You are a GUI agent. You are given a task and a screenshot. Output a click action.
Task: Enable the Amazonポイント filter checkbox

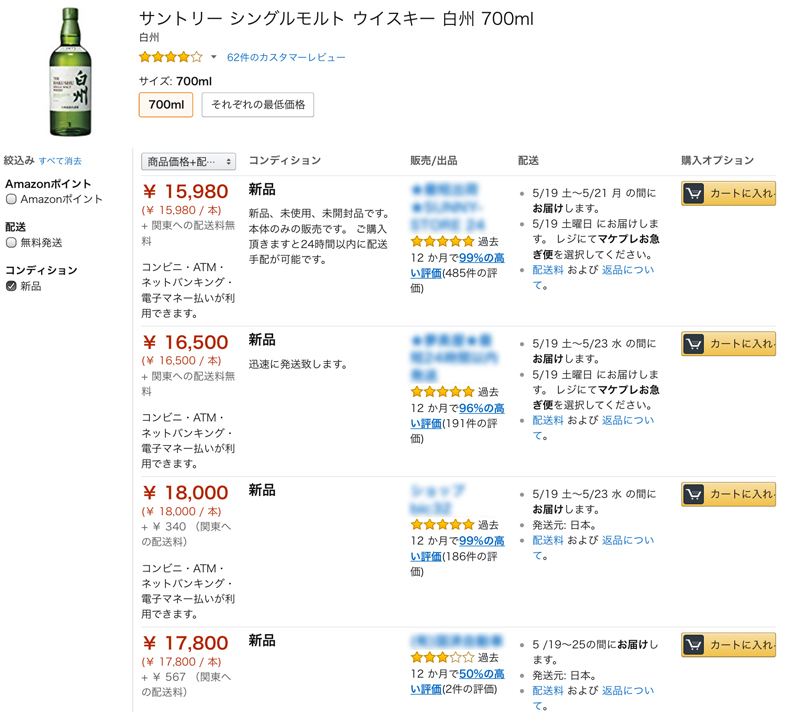[x=12, y=199]
